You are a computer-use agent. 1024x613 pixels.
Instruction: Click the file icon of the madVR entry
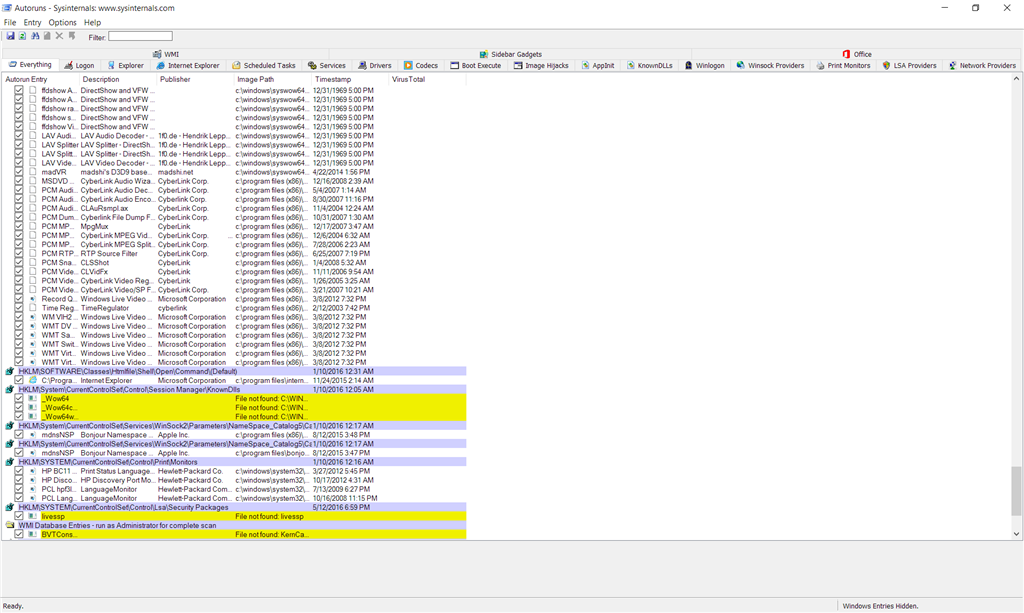tap(33, 172)
